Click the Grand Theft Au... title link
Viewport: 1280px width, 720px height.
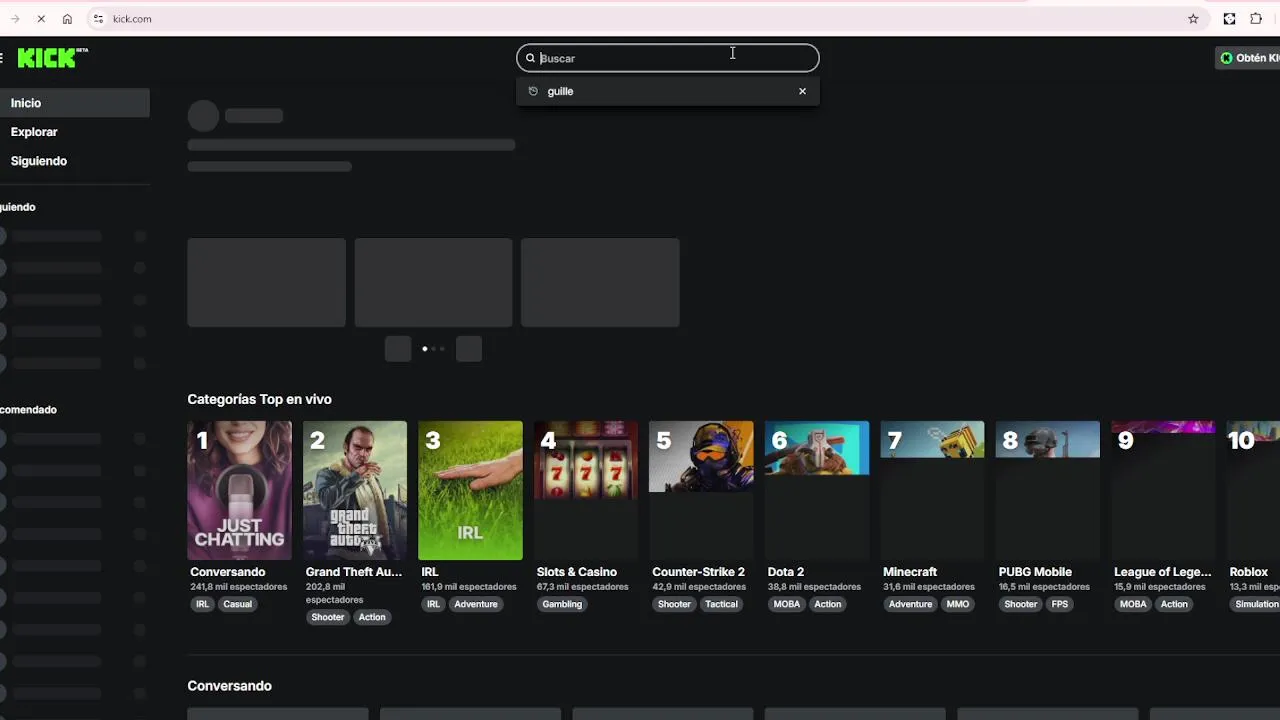pos(354,572)
